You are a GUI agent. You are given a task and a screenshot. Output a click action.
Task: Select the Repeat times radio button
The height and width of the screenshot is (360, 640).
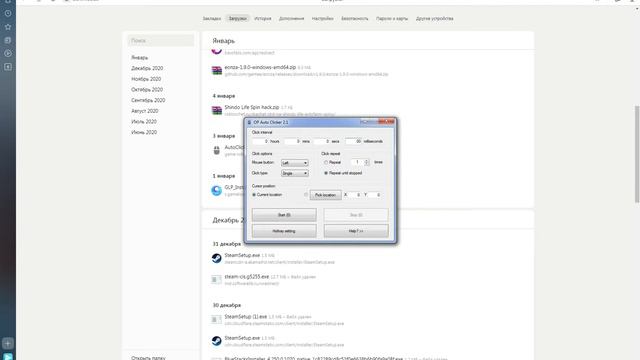pyautogui.click(x=326, y=162)
